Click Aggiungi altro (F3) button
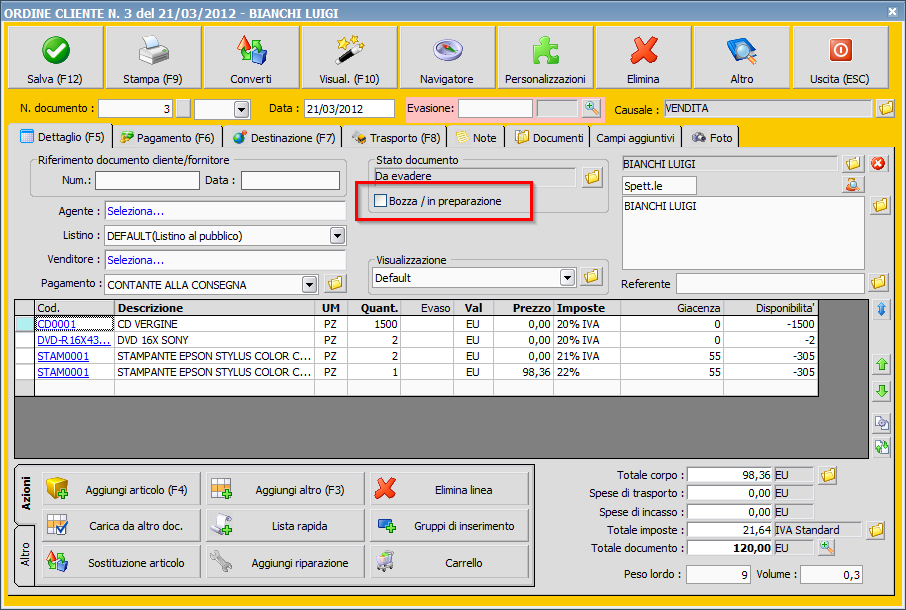Screen dimensions: 906x610 (285, 490)
